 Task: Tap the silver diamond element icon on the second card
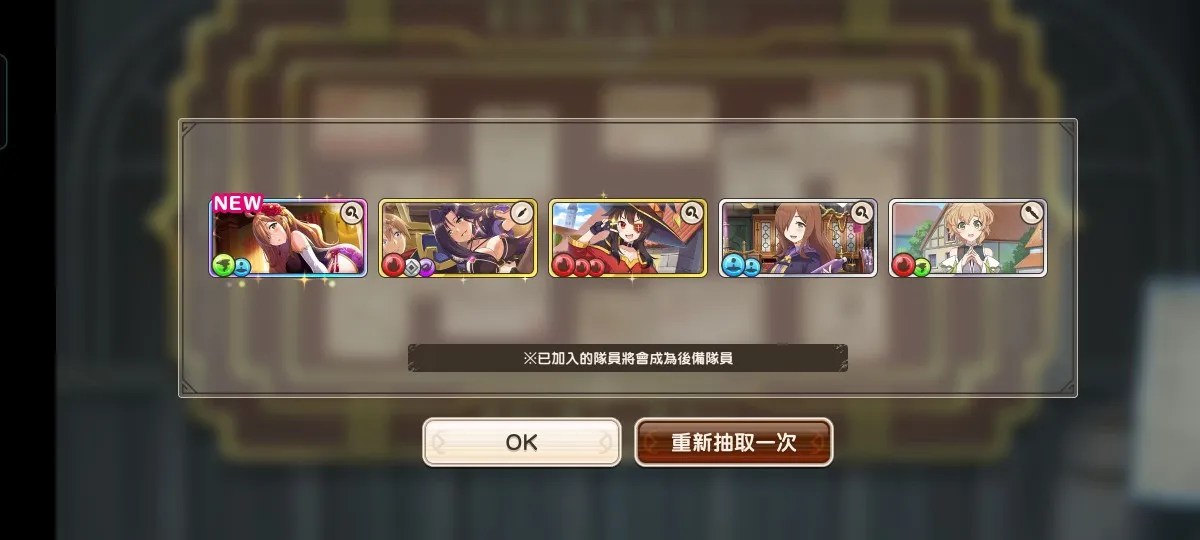pyautogui.click(x=411, y=267)
